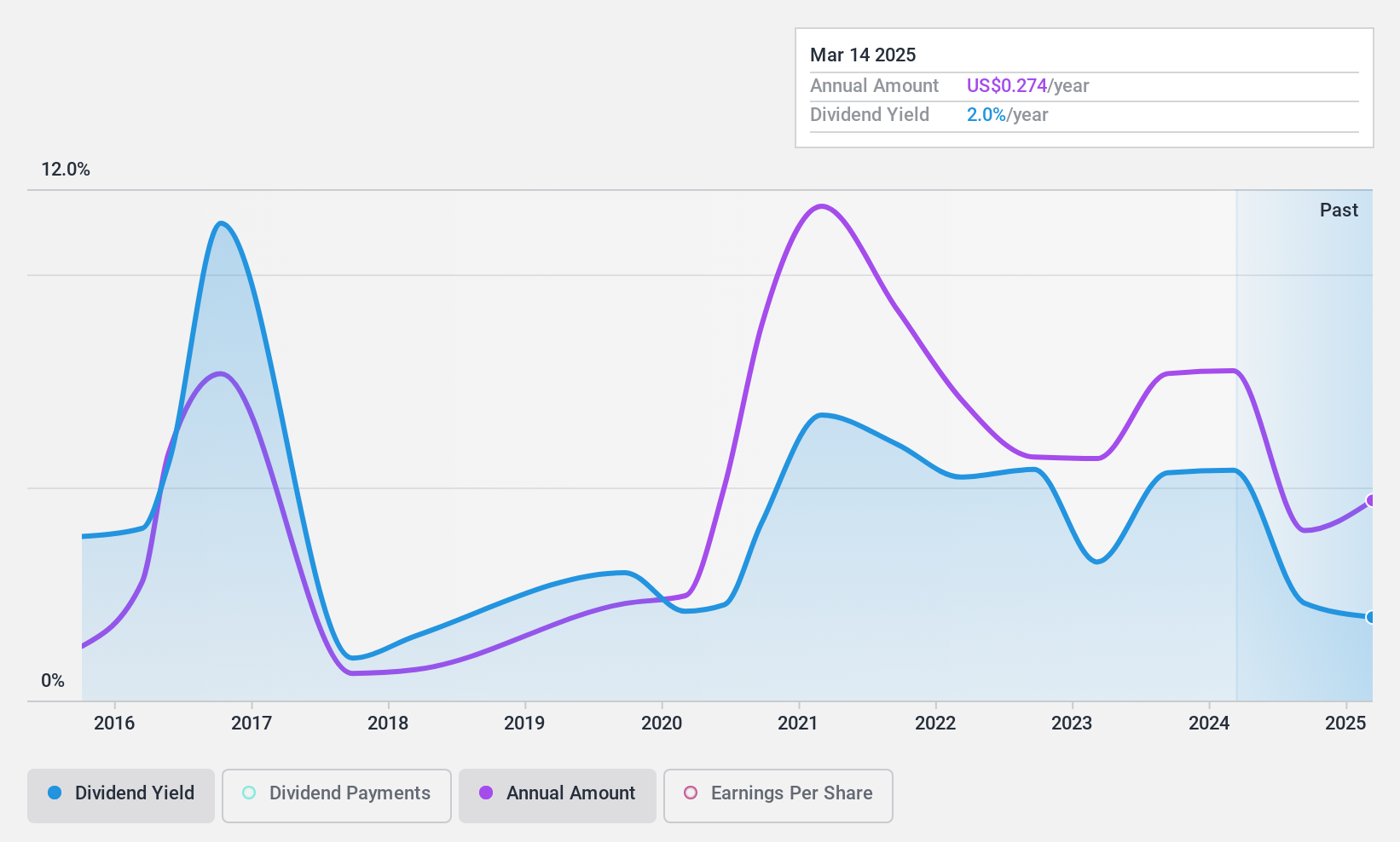Click the 2025 x-axis label

pyautogui.click(x=1345, y=724)
